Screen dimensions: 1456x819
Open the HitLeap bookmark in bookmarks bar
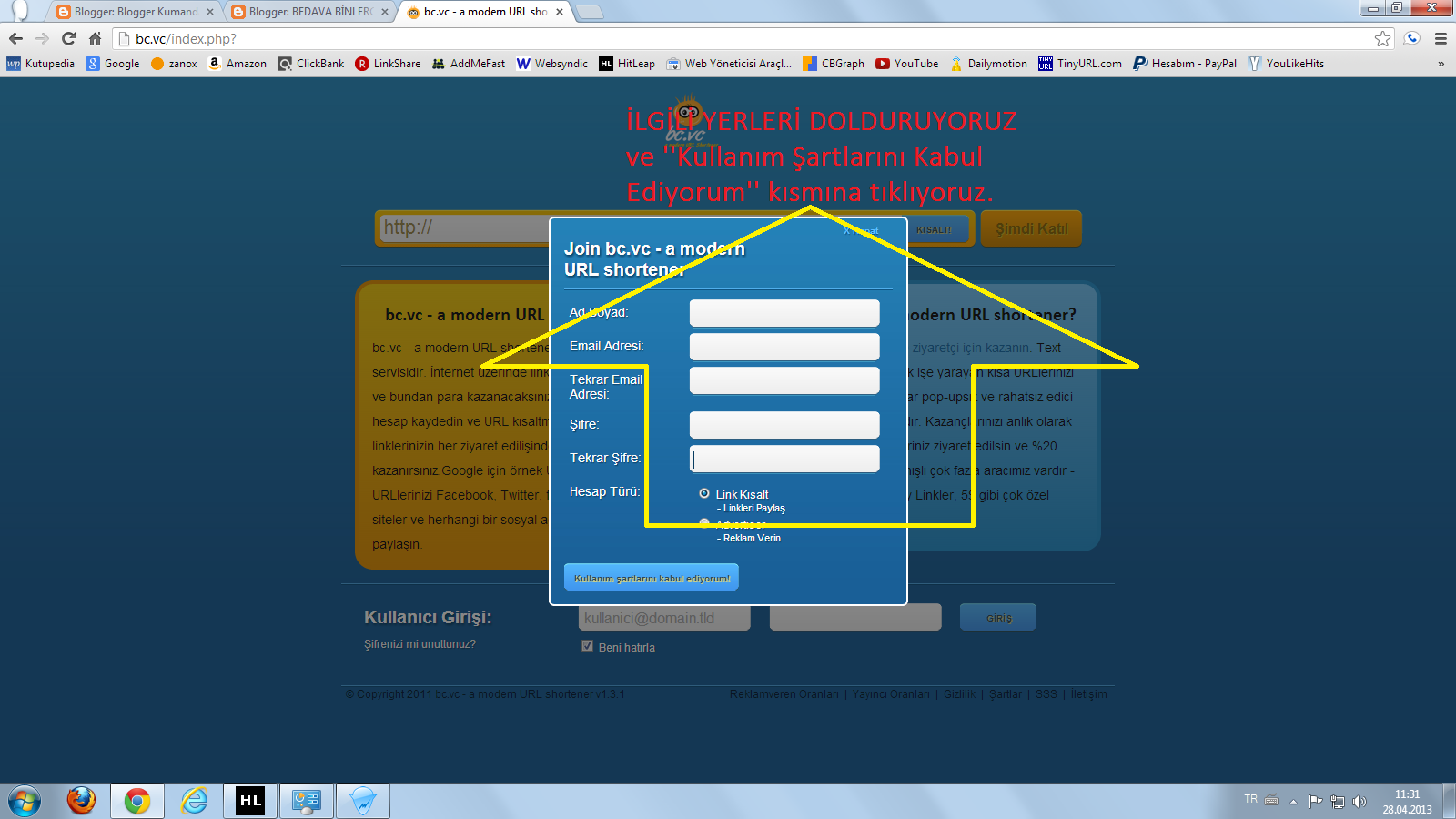[x=627, y=64]
